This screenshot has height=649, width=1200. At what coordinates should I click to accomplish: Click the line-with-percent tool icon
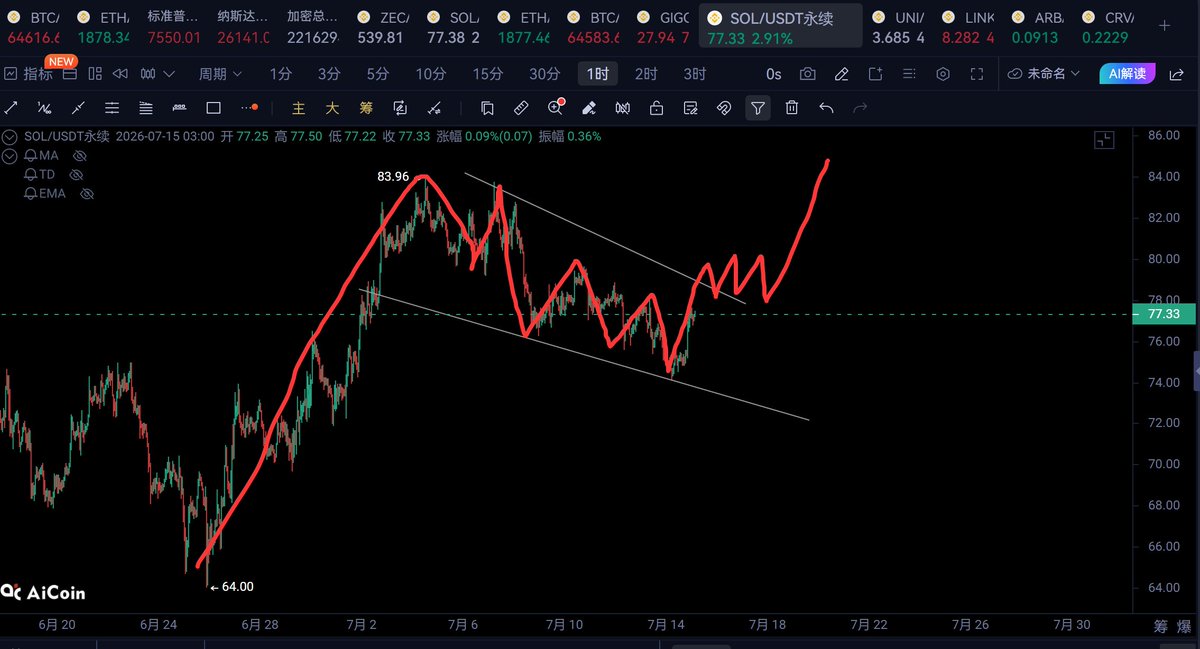tap(434, 108)
